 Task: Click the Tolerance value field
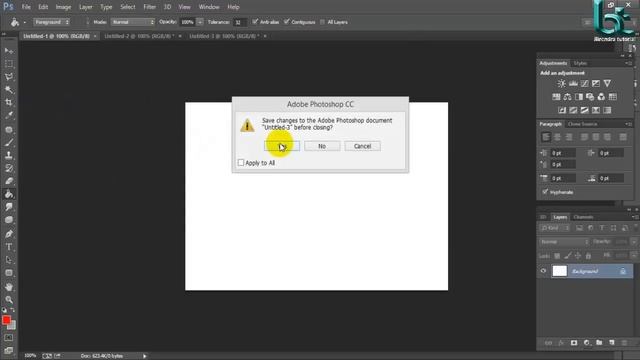point(240,22)
